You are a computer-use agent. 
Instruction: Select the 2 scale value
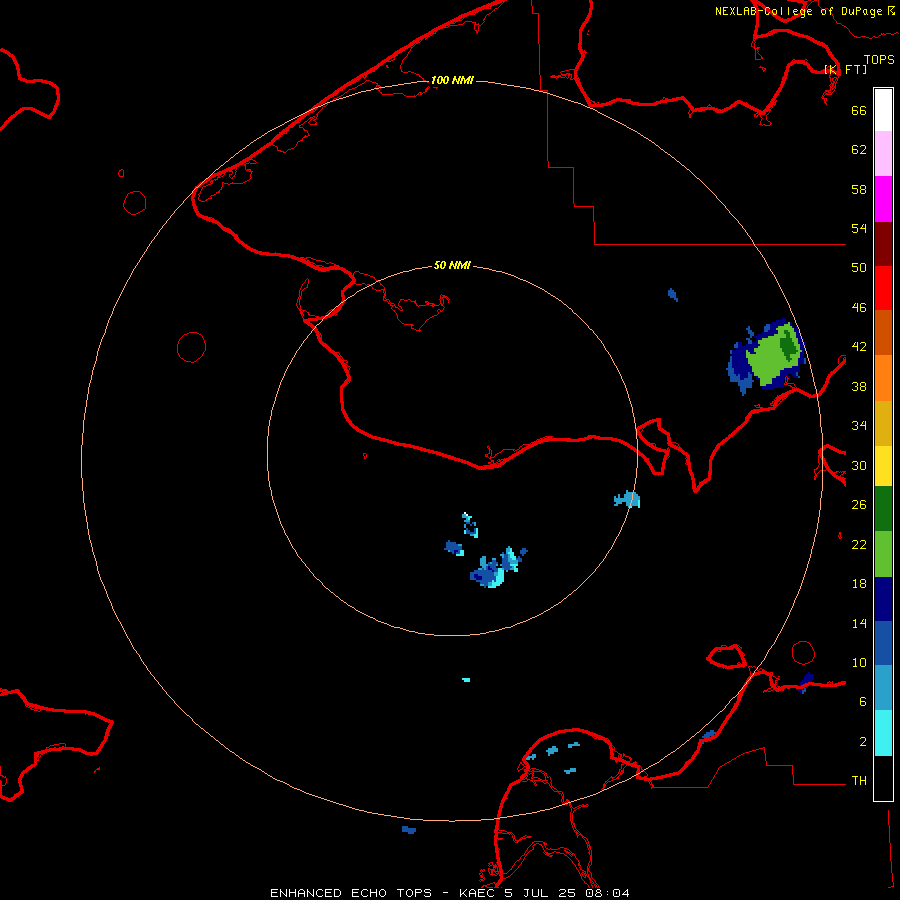pos(863,742)
